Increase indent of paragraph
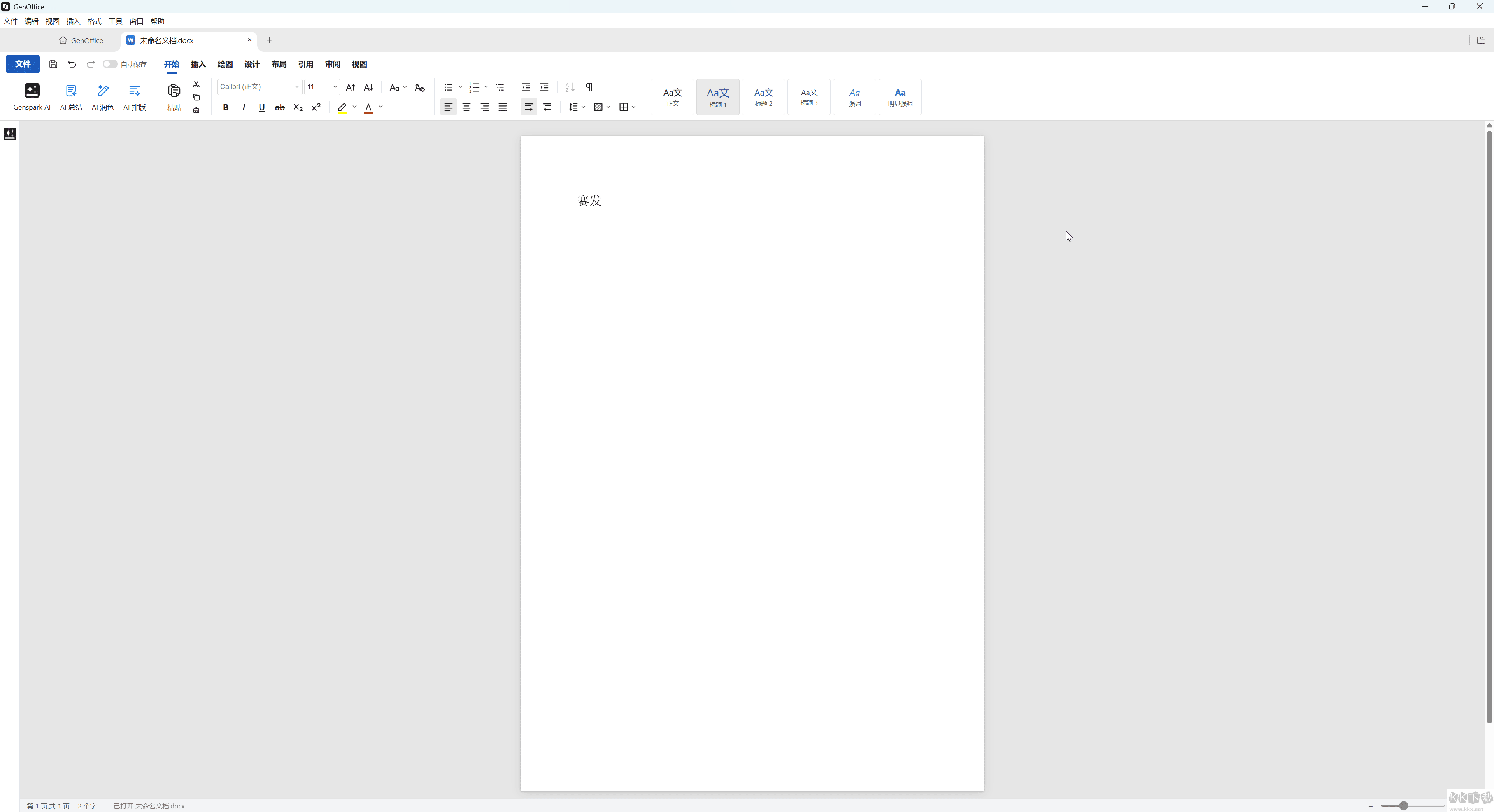The image size is (1494, 812). point(544,87)
